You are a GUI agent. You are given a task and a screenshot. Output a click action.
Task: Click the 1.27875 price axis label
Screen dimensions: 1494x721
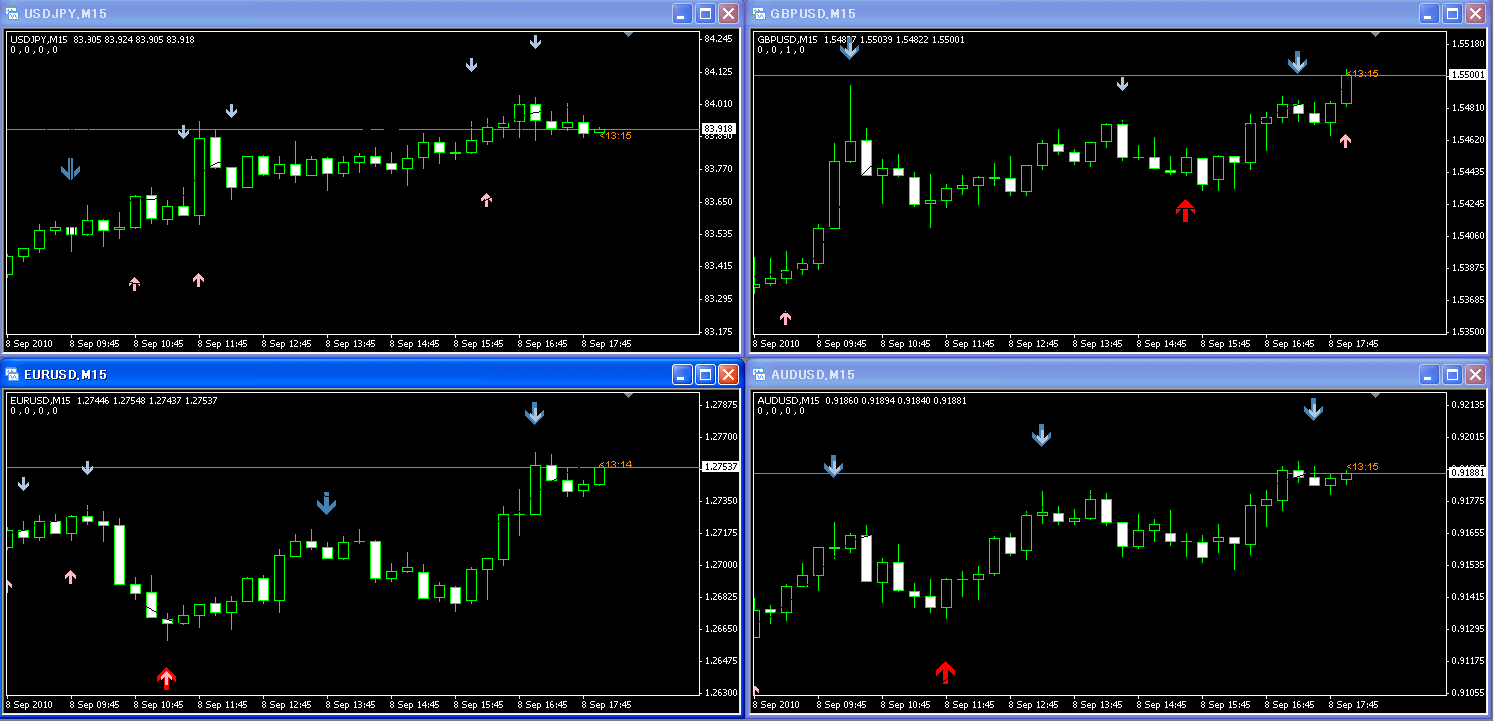[x=720, y=405]
